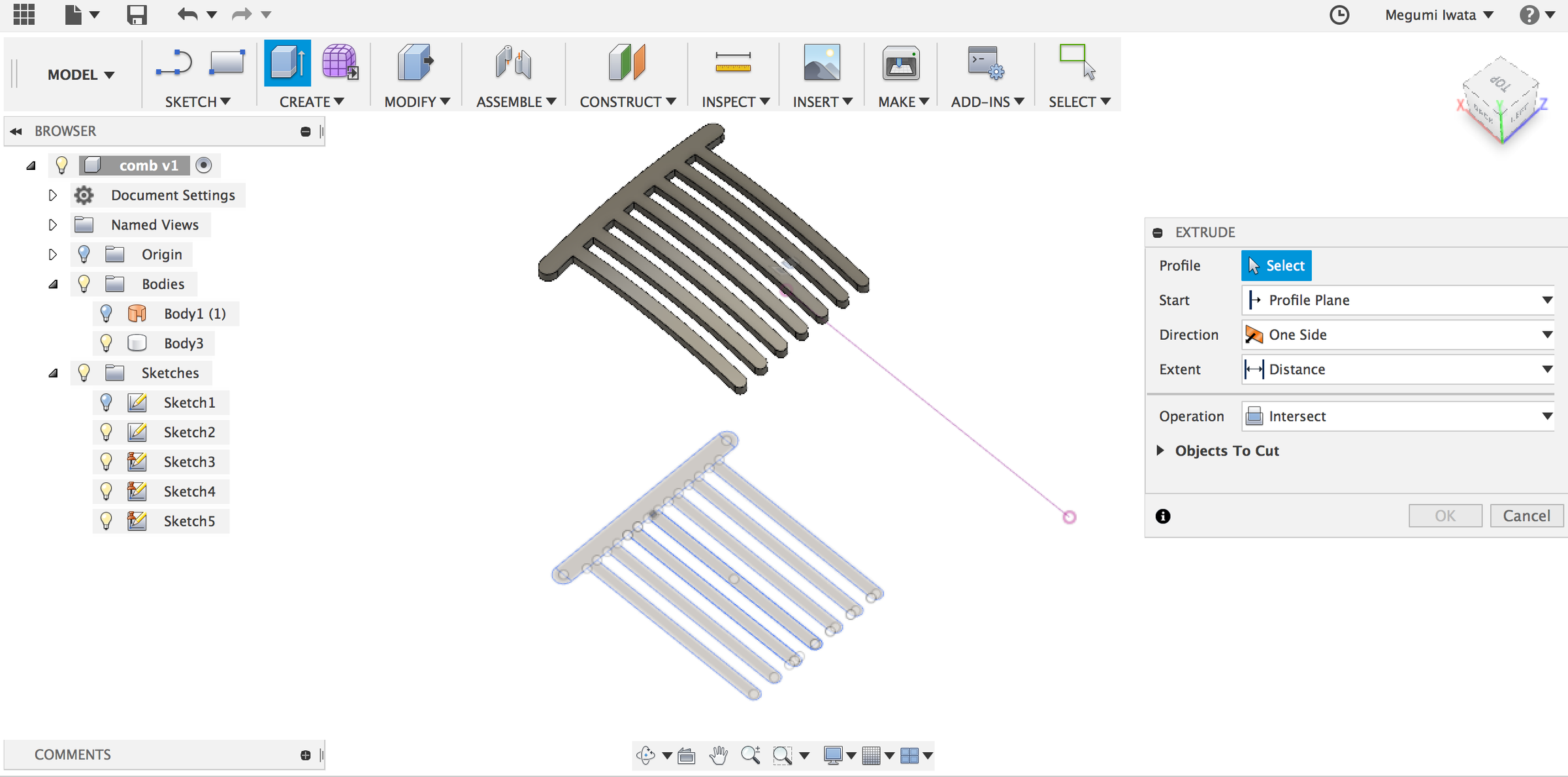Screen dimensions: 1568x777
Task: Open the Scripts and Add-Ins icon
Action: point(983,63)
